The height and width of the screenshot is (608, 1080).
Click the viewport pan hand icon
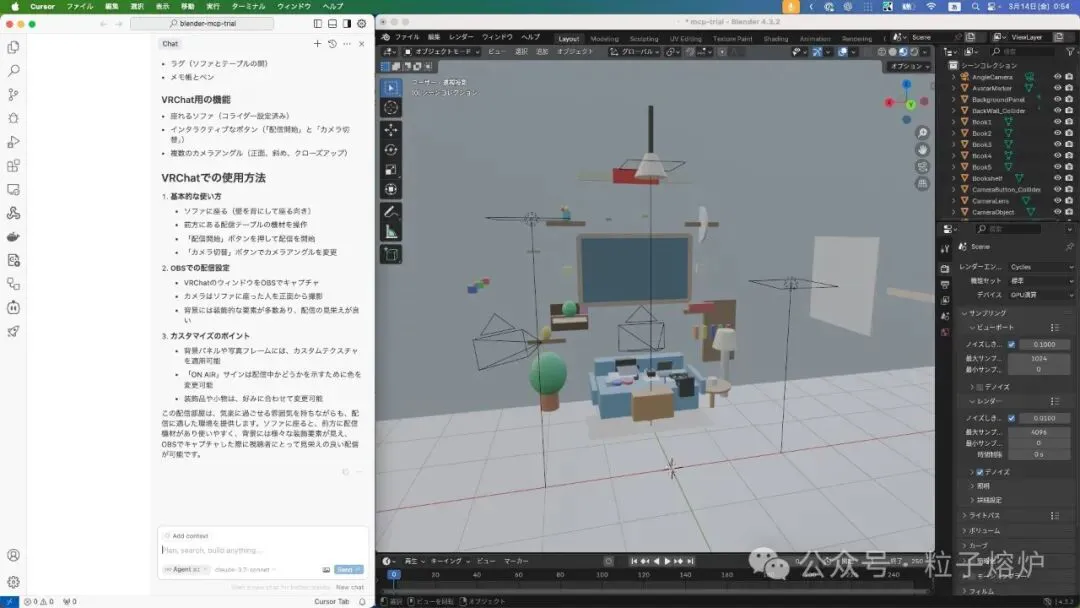coord(922,150)
